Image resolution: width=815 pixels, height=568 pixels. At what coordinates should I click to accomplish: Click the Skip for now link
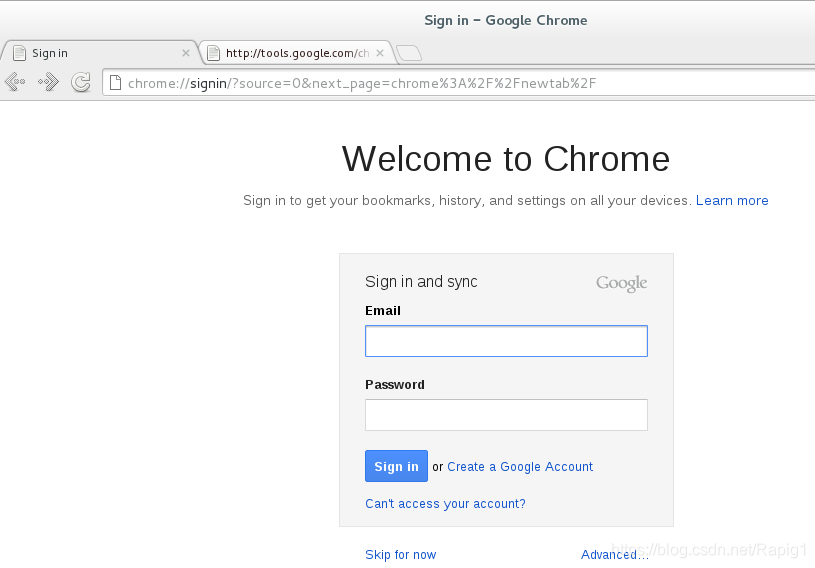coord(401,554)
